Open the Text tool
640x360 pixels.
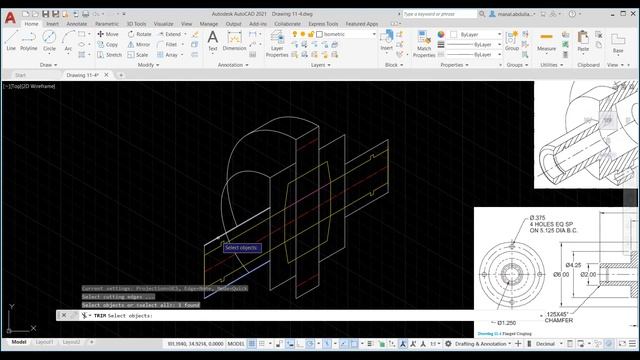pos(213,41)
